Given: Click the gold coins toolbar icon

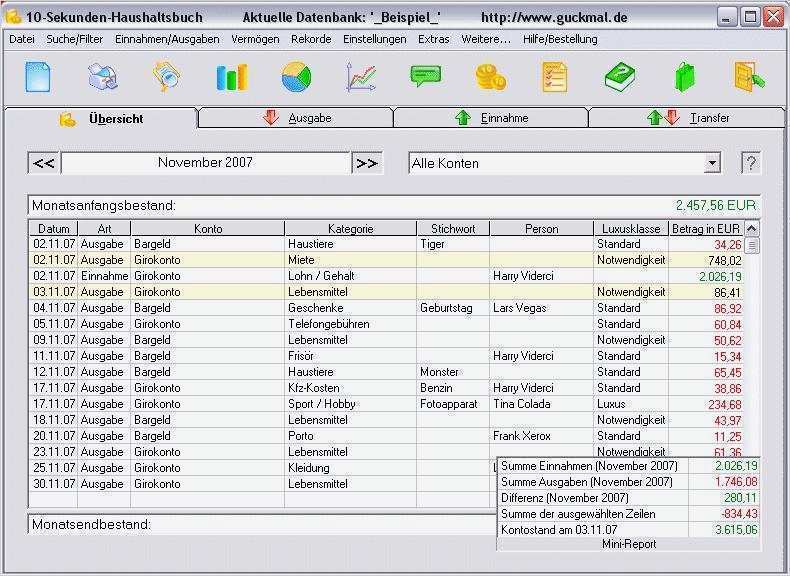Looking at the screenshot, I should point(491,77).
